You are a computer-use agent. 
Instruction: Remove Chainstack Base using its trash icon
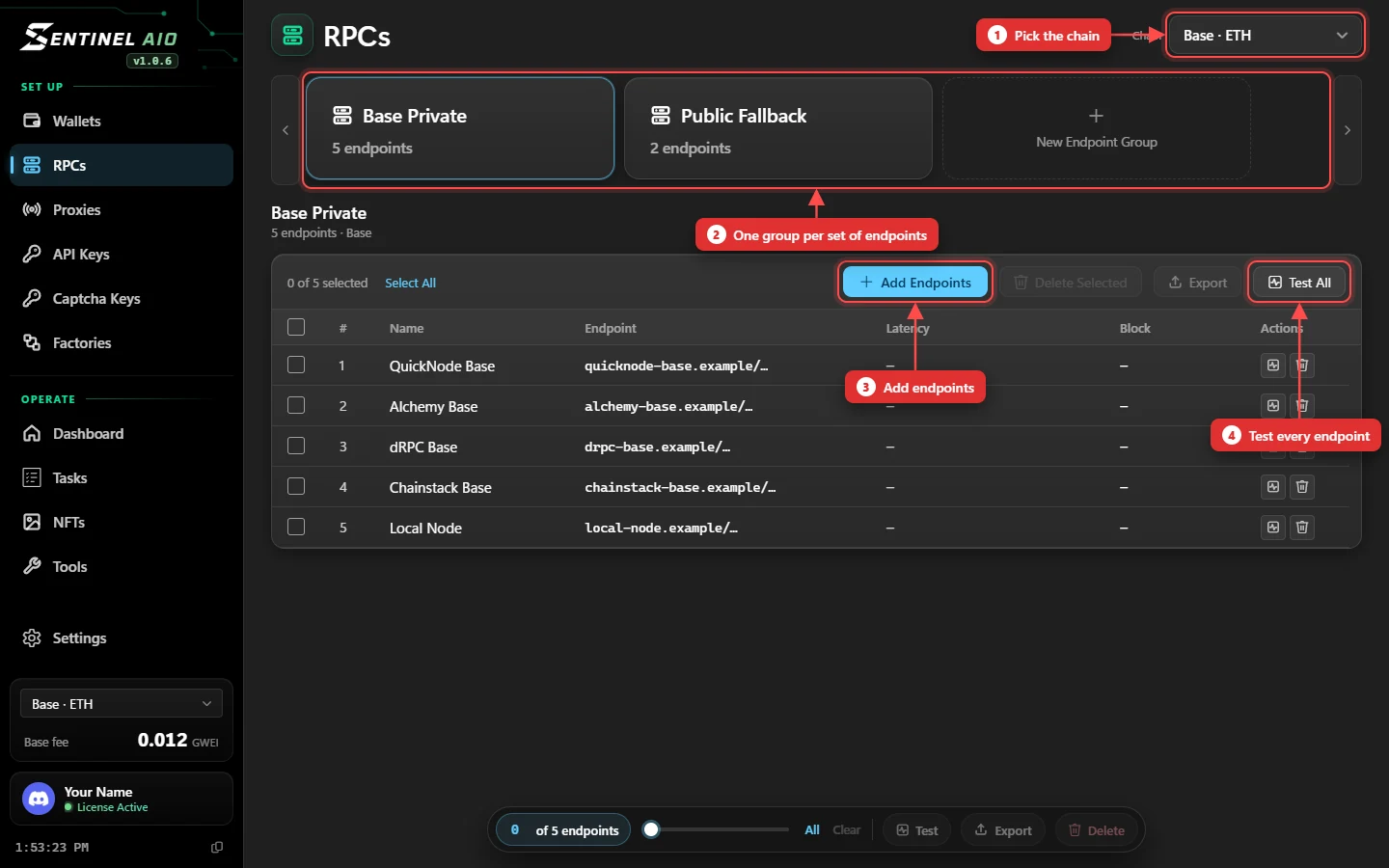[x=1302, y=487]
